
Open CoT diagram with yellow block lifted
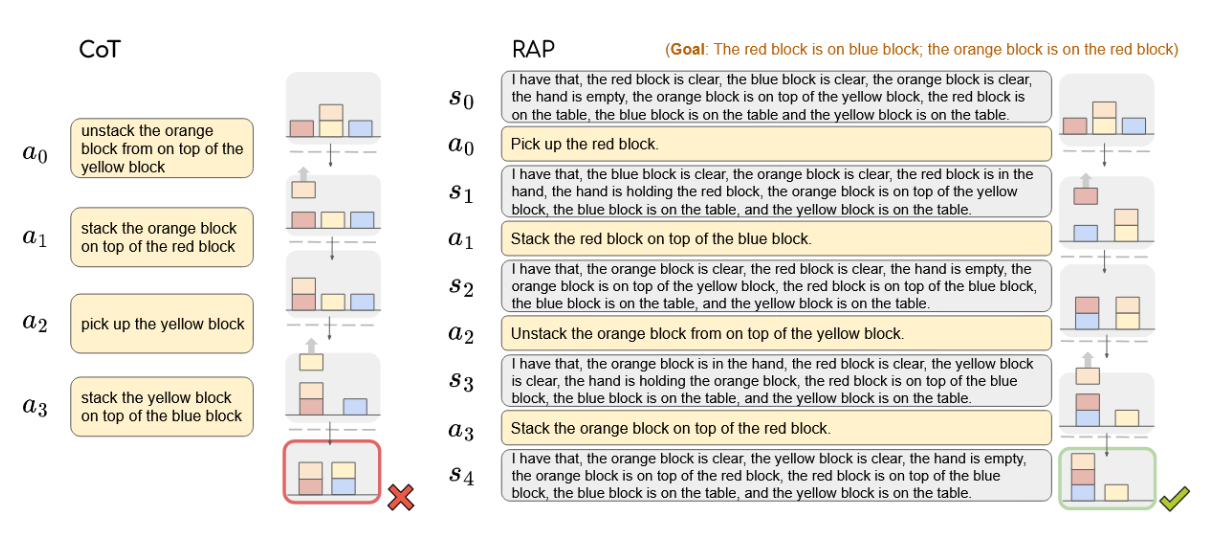pyautogui.click(x=333, y=386)
